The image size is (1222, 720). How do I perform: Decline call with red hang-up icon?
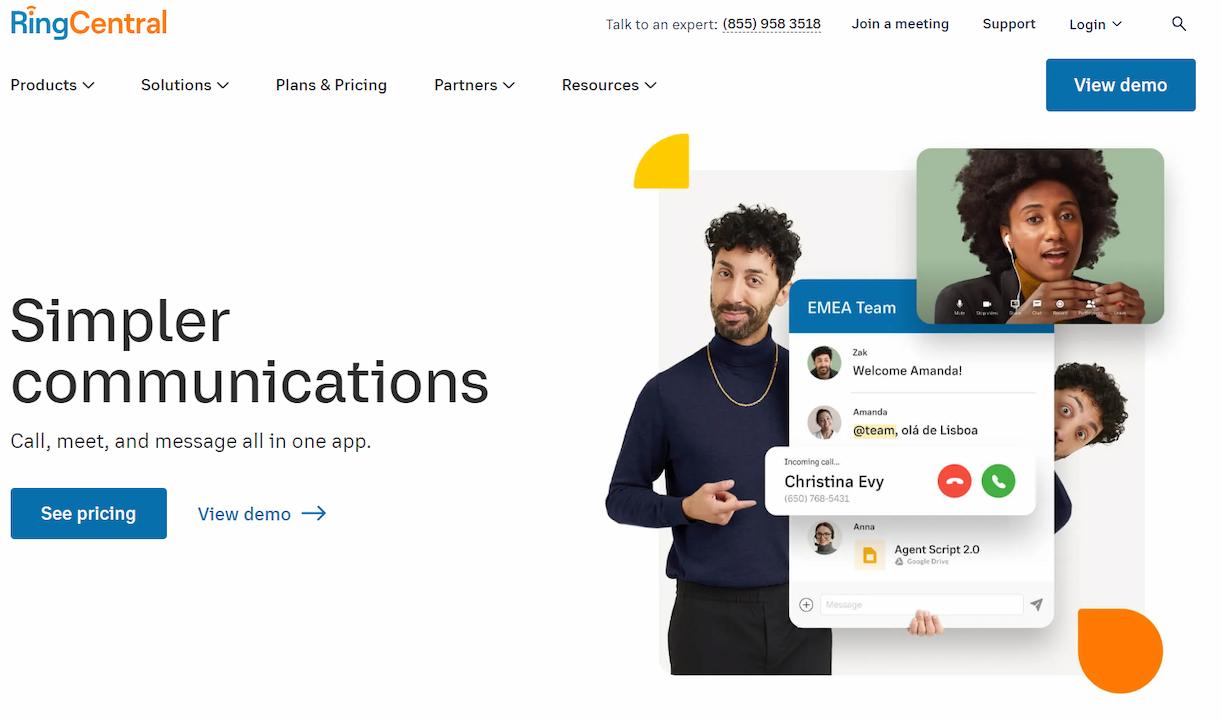[x=954, y=481]
